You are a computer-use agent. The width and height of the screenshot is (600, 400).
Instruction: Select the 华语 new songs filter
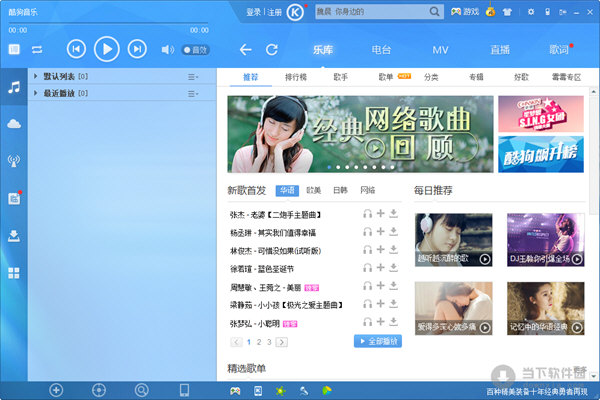click(287, 190)
